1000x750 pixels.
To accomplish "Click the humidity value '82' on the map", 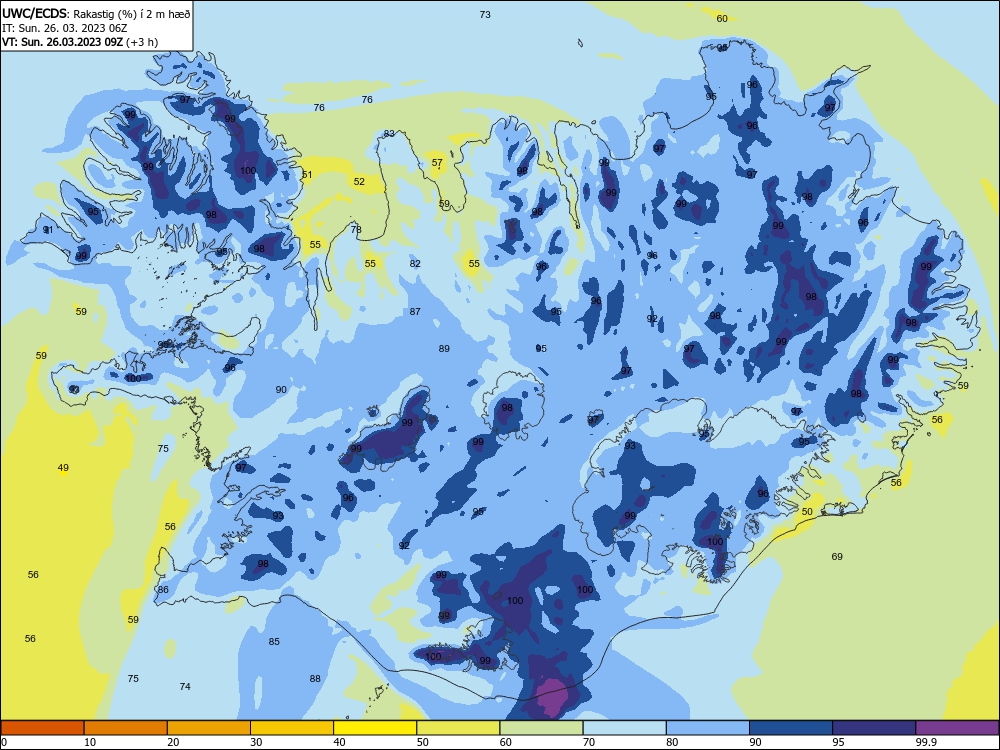I will click(x=415, y=263).
